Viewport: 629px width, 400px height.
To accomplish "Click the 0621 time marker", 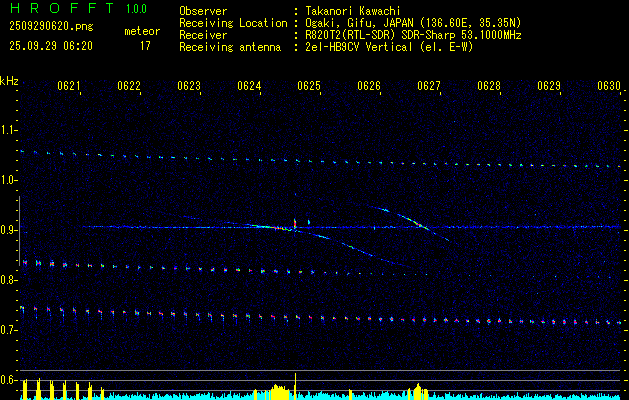I will pos(69,85).
